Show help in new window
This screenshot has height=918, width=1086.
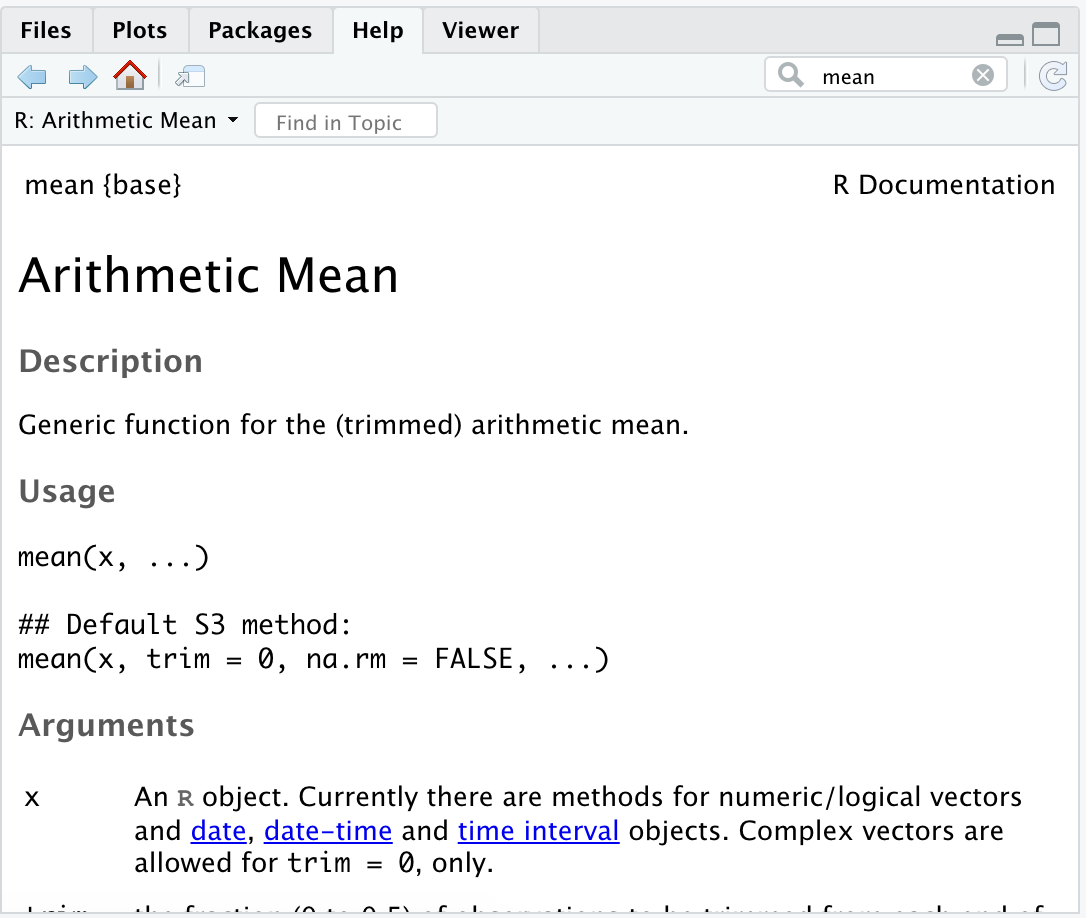coord(190,76)
